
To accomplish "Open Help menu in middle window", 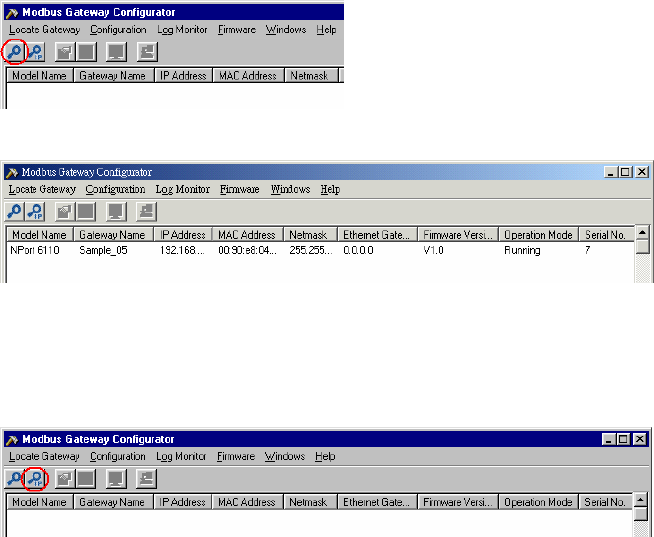I will [330, 189].
